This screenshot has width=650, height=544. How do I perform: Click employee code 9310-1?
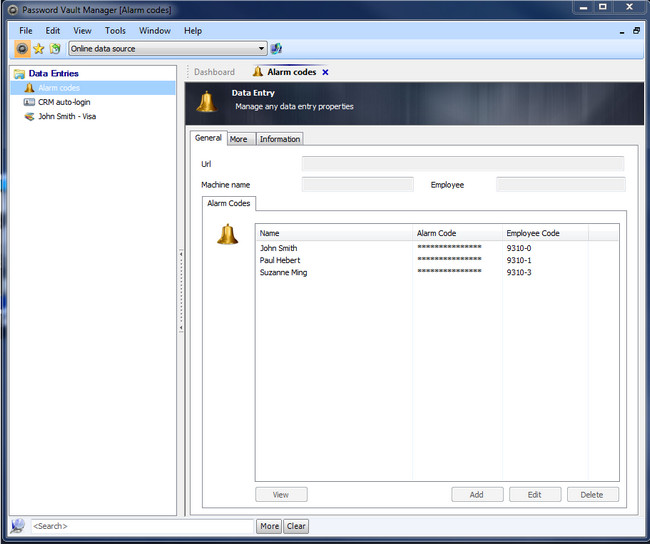coord(519,260)
